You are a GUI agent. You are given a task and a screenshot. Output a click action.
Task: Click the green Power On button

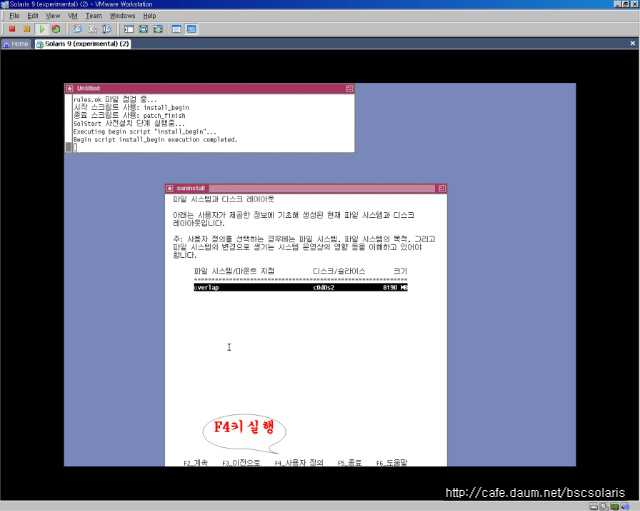coord(42,29)
